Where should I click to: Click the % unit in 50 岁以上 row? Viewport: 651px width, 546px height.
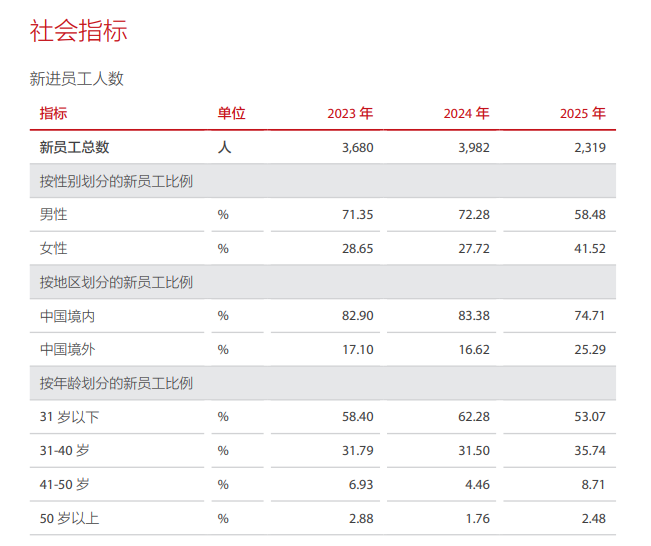tap(223, 519)
